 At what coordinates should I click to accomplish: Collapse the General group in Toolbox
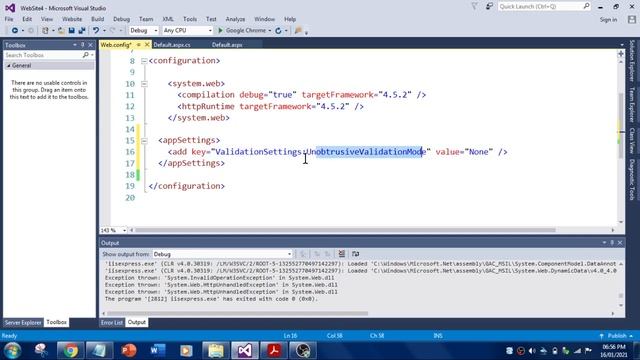[x=9, y=65]
